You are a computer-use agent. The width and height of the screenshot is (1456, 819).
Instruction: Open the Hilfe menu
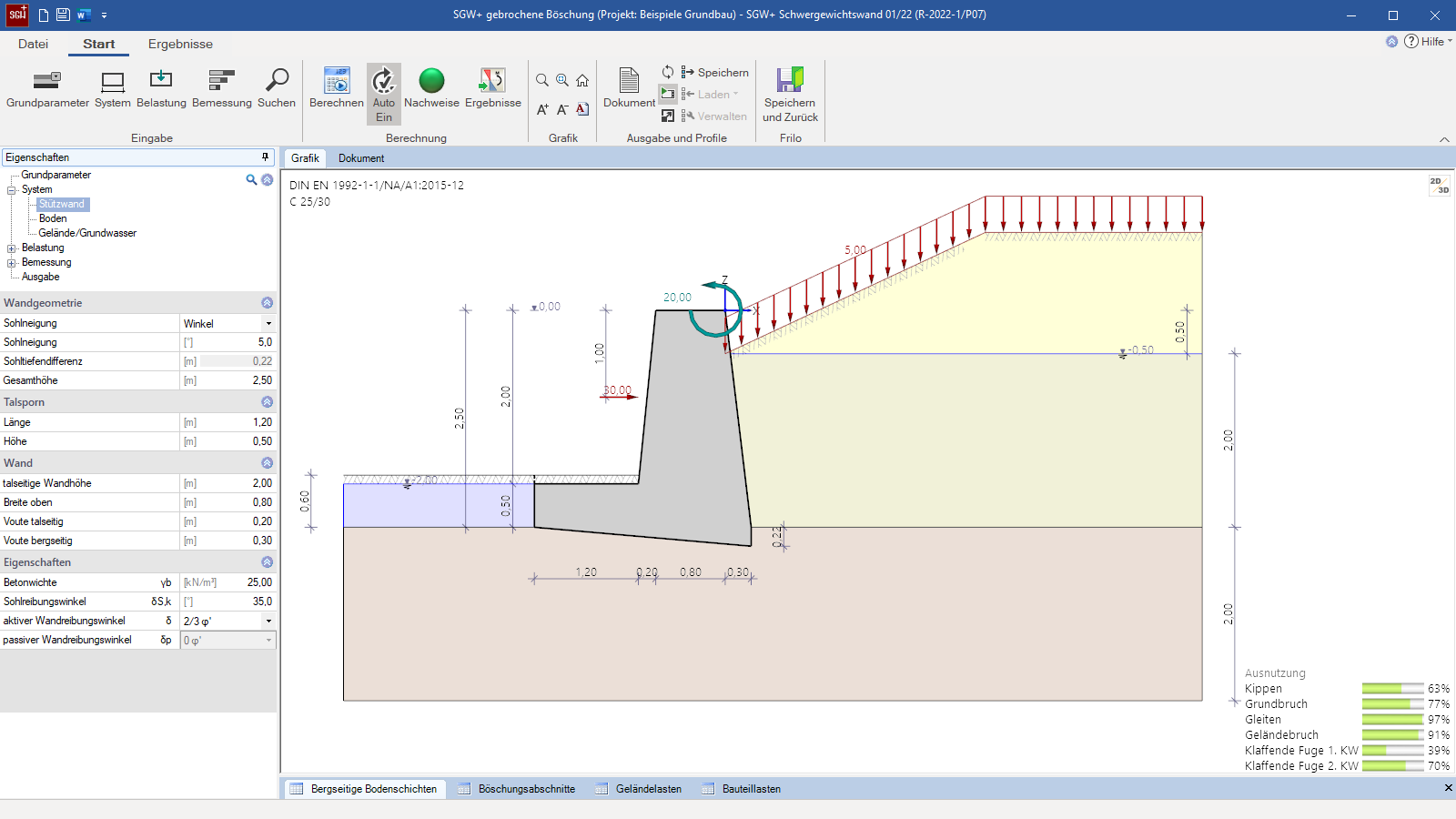point(1429,41)
